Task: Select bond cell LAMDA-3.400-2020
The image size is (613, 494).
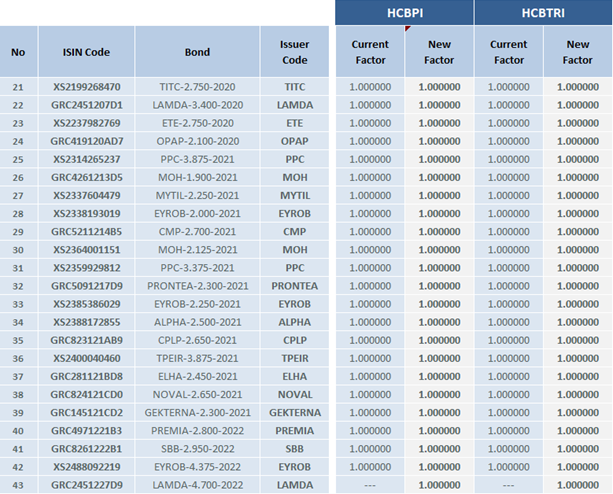Action: [197, 105]
